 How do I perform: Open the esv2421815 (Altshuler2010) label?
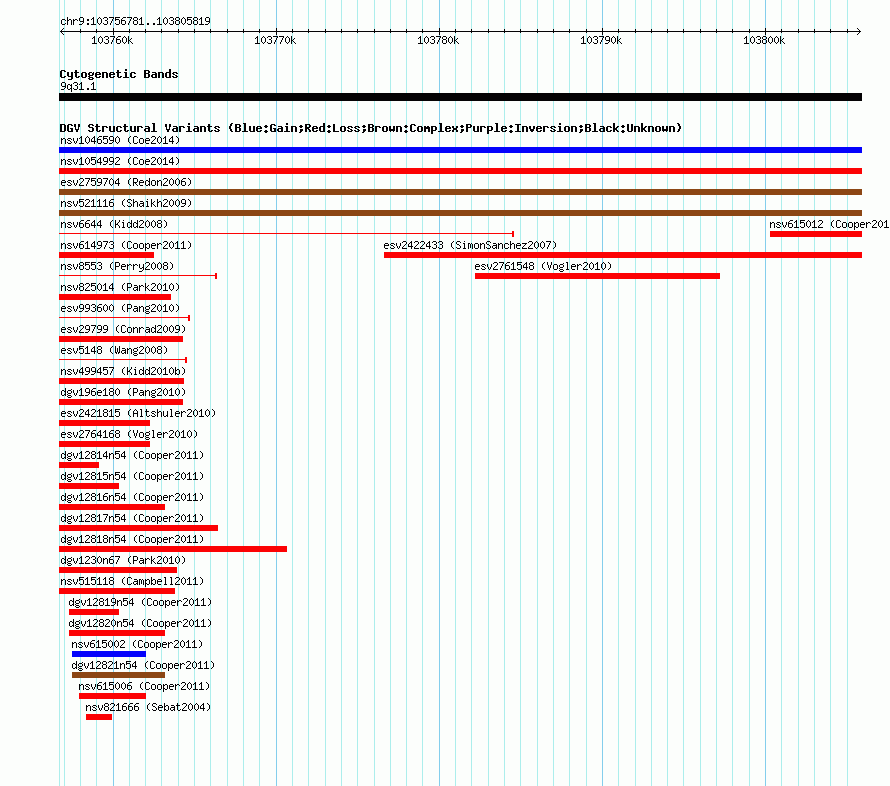coord(138,413)
